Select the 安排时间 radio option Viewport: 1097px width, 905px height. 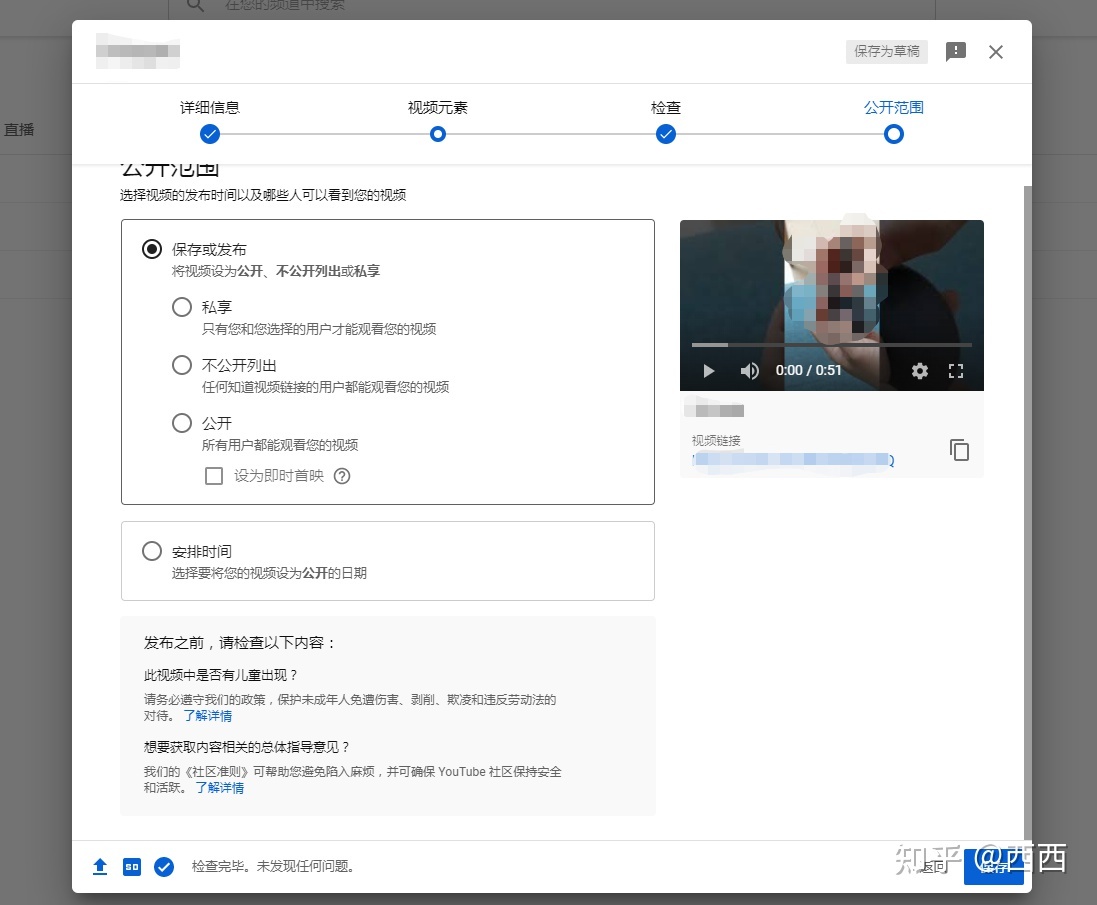[152, 551]
